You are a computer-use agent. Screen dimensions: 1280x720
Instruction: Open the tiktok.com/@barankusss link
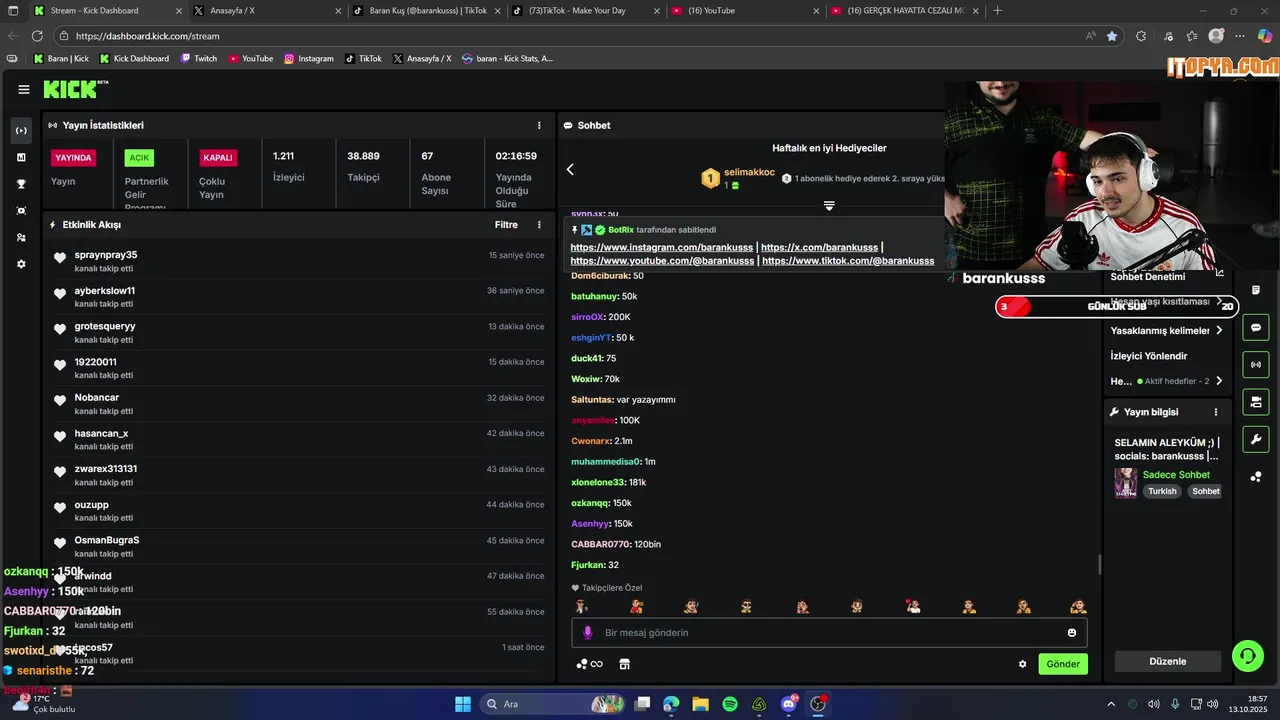tap(848, 261)
